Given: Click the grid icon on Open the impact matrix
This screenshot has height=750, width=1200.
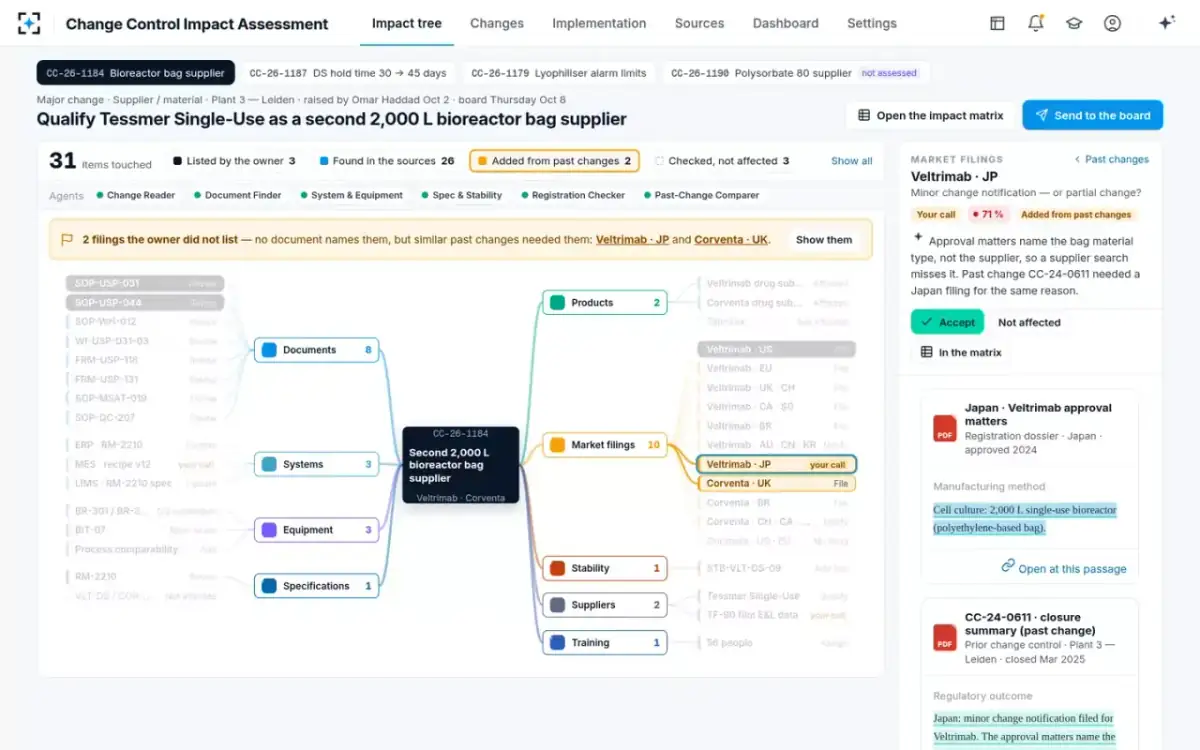Looking at the screenshot, I should point(864,115).
